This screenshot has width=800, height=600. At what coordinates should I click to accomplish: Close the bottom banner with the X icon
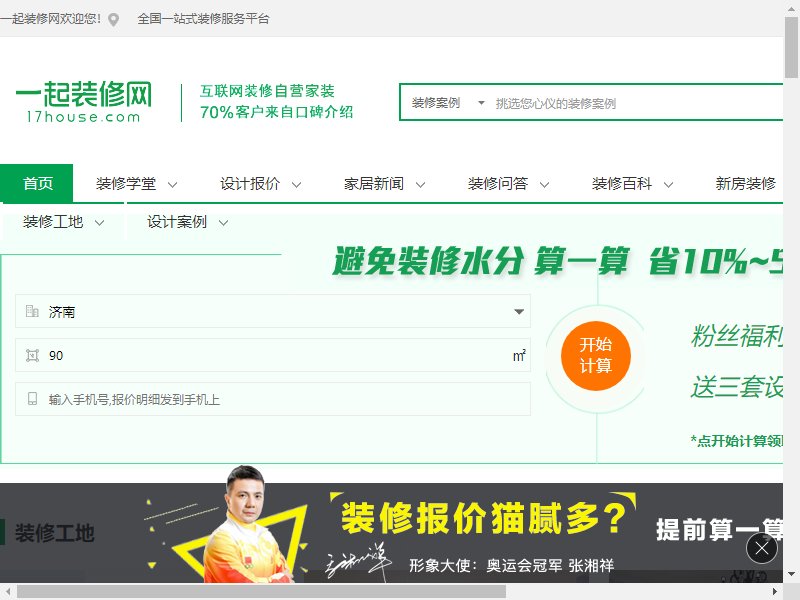pyautogui.click(x=762, y=548)
